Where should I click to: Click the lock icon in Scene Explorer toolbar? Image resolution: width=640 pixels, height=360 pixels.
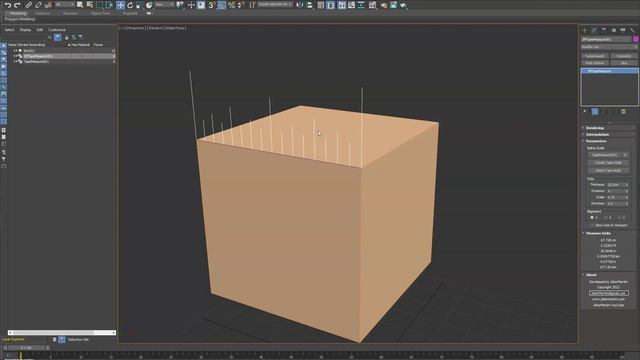pos(67,37)
